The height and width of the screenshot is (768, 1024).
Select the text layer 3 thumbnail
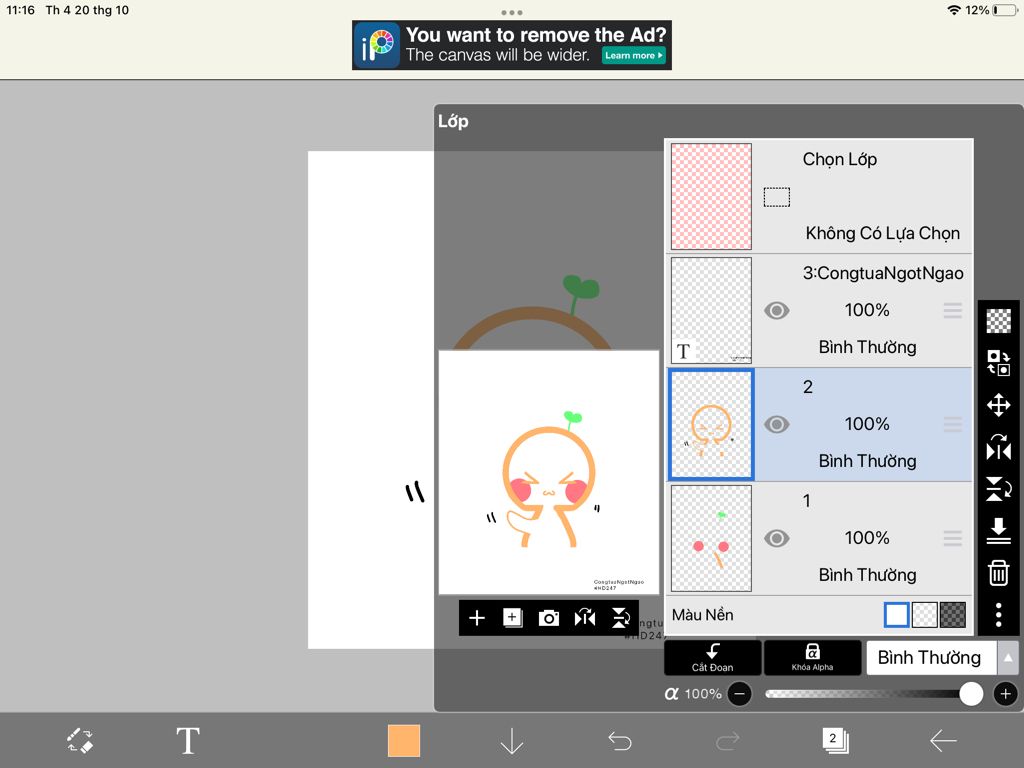711,310
